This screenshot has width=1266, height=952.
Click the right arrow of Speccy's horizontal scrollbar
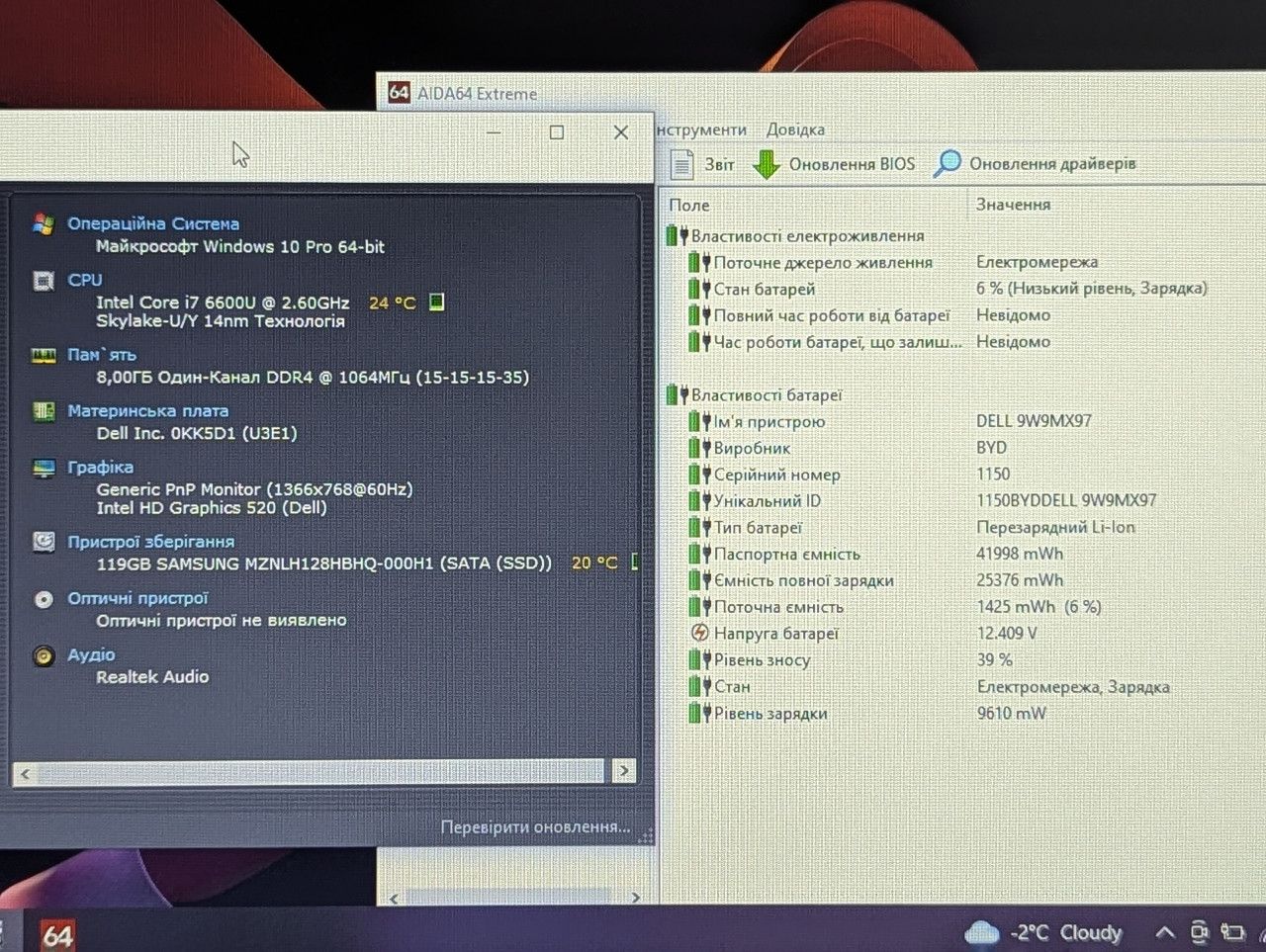624,771
